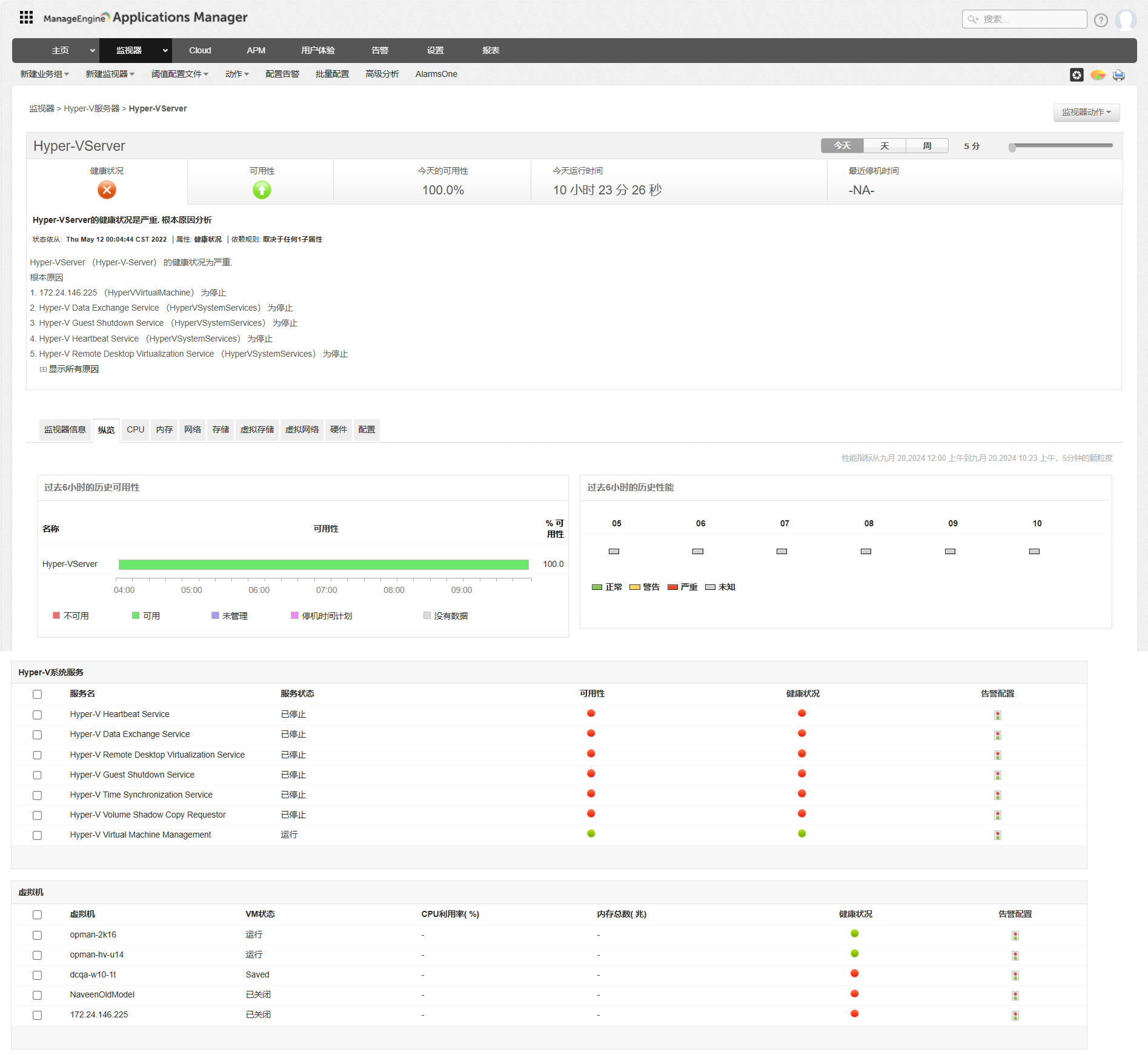Check the Hyper-V Heartbeat Service checkbox
Viewport: 1148px width, 1055px height.
(x=38, y=715)
